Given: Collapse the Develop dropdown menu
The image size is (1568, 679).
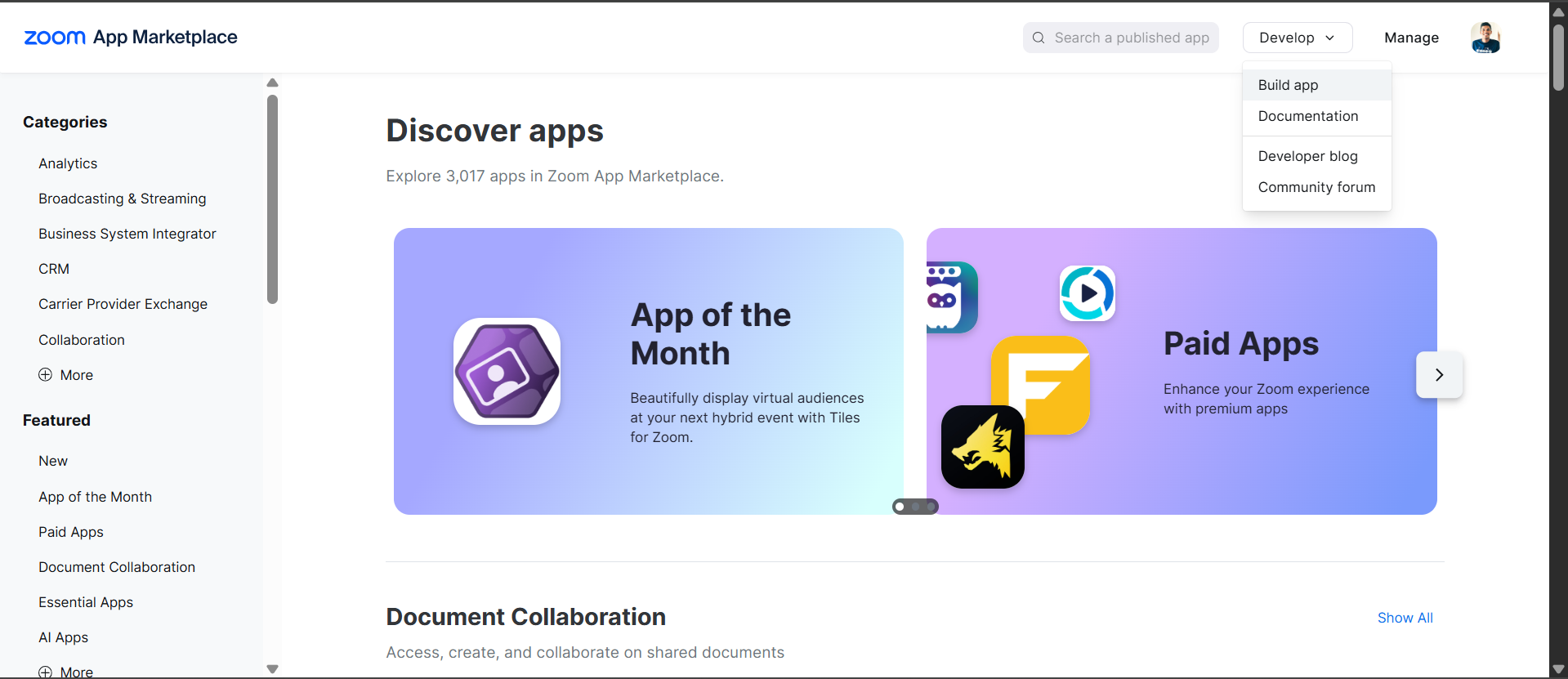Looking at the screenshot, I should (x=1298, y=38).
